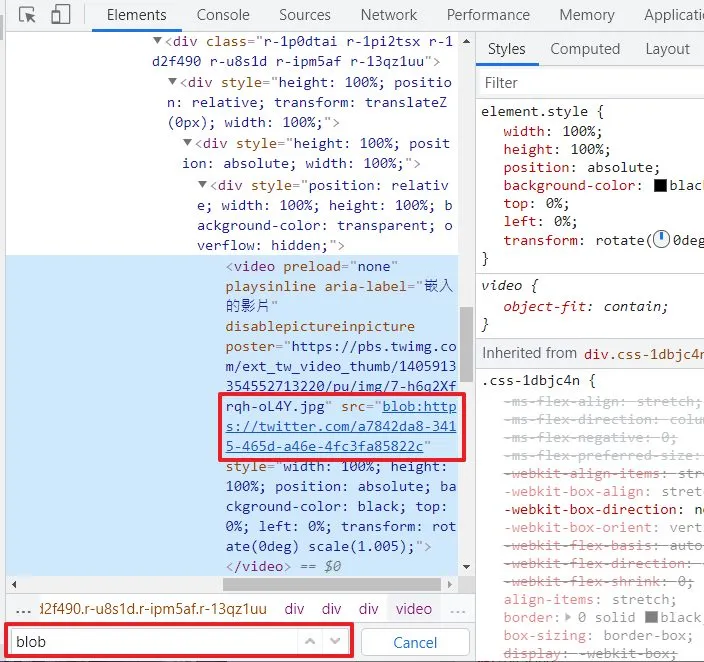
Task: Click vertical scrollbar up arrow
Action: tap(466, 41)
